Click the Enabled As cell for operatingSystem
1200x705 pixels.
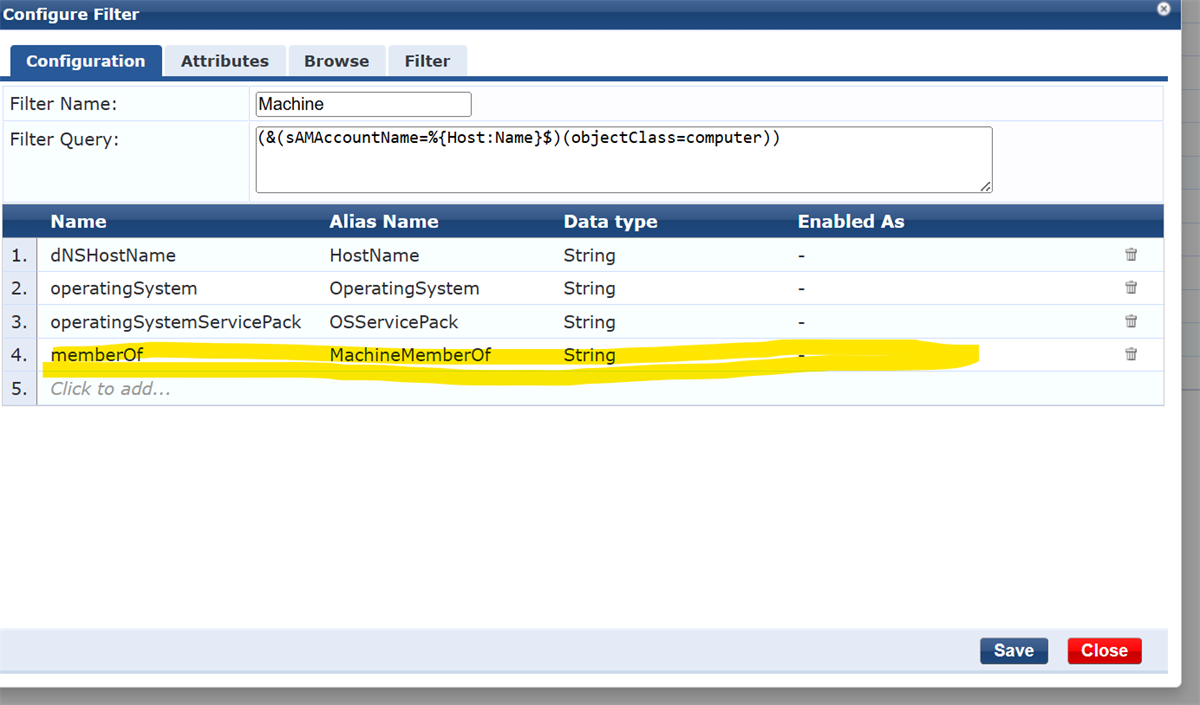[x=801, y=288]
